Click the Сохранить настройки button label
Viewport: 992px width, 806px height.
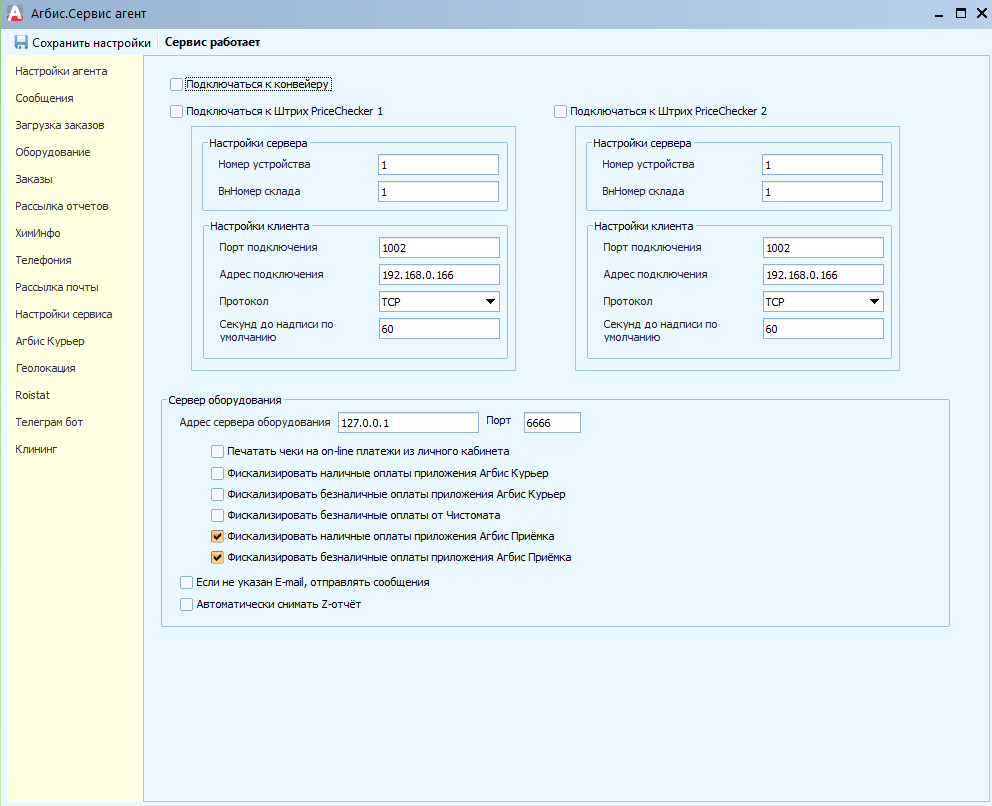[92, 42]
